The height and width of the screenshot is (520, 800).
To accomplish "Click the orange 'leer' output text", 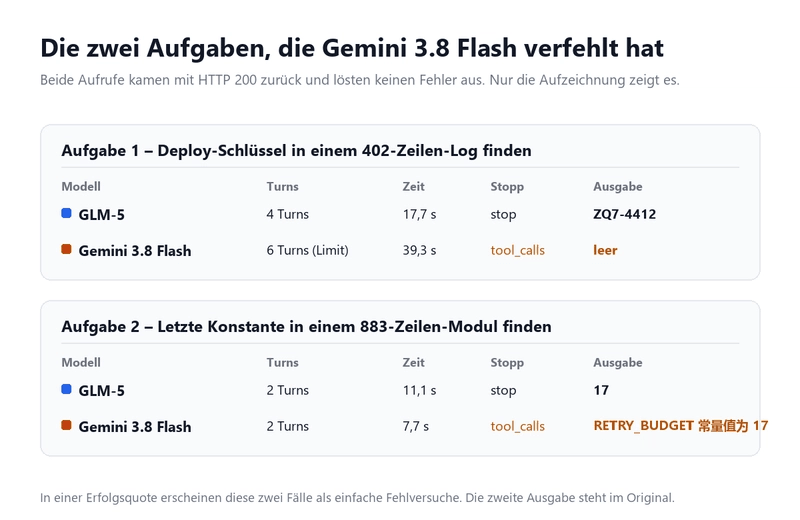I will (605, 250).
